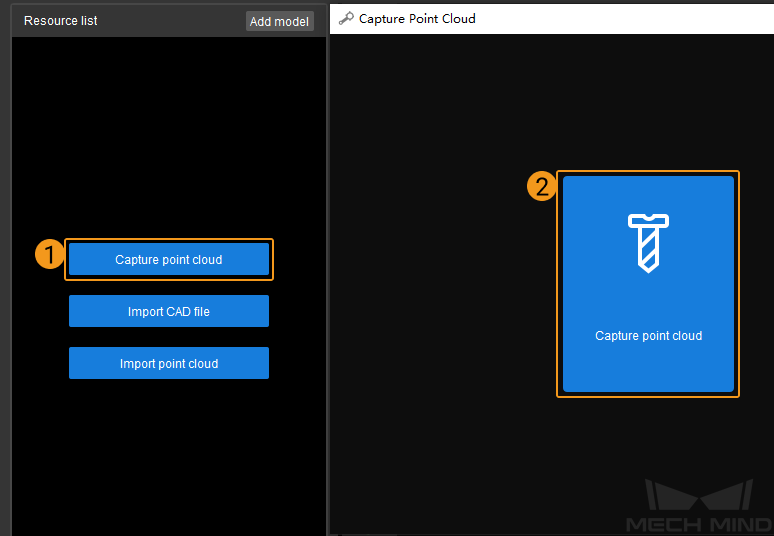Click the Add model button
774x536 pixels.
click(x=279, y=21)
